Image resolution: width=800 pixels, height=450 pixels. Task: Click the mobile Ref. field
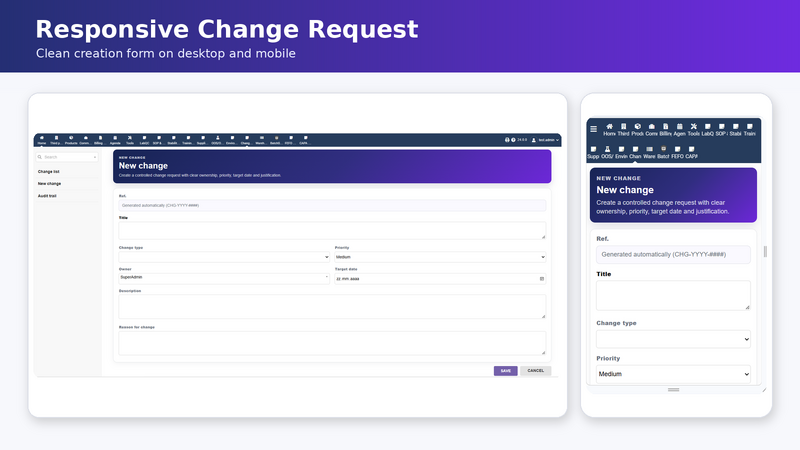pyautogui.click(x=673, y=254)
